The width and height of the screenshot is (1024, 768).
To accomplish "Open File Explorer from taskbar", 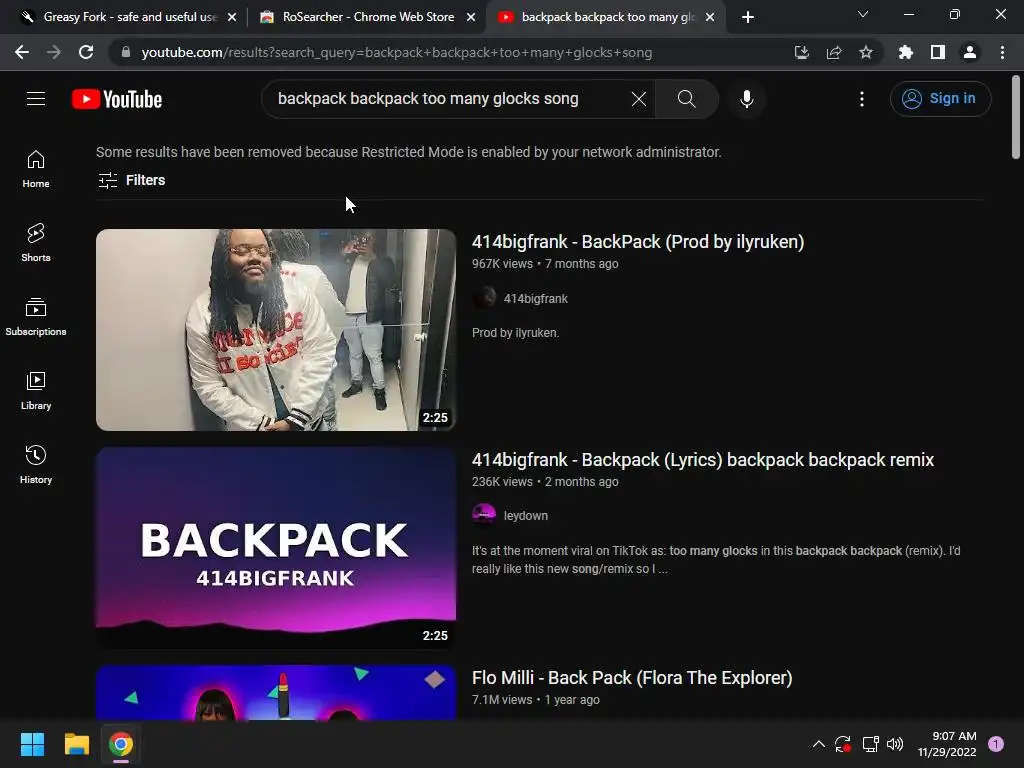I will point(76,744).
